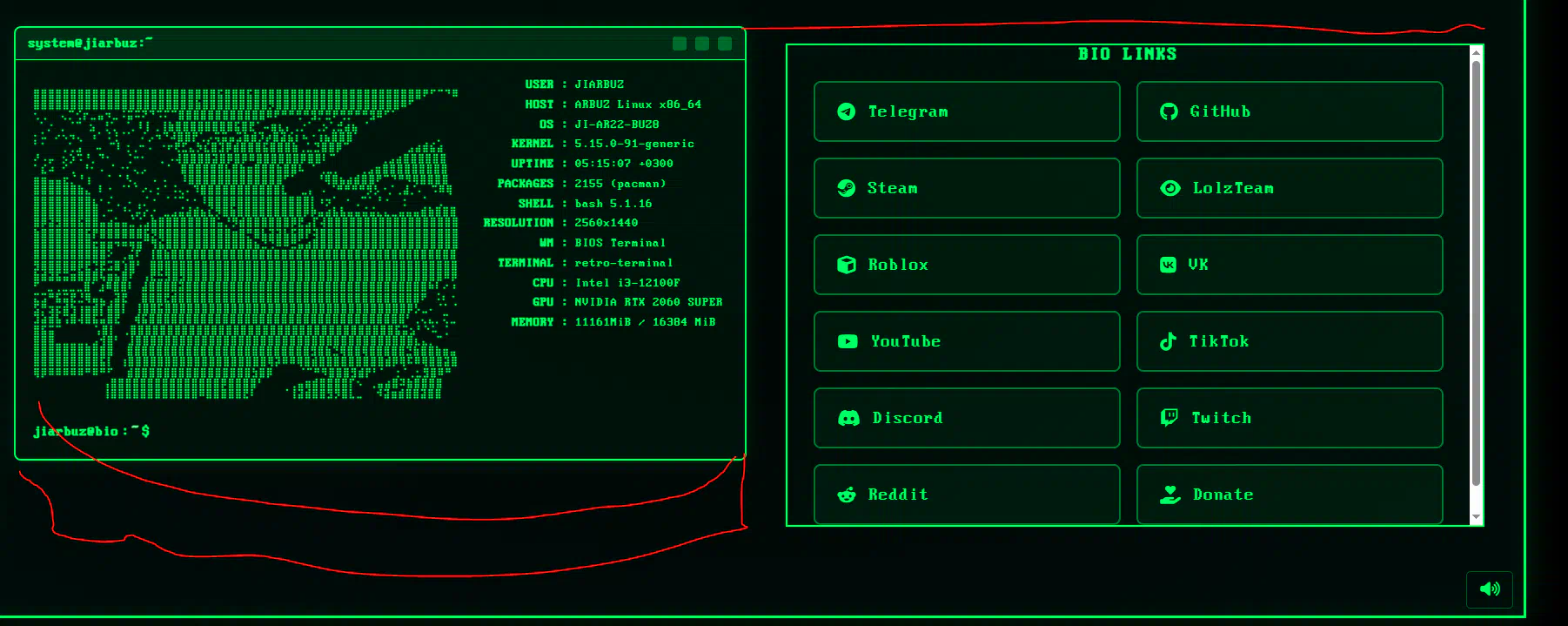
Task: Click the Discord controller icon
Action: click(x=848, y=418)
